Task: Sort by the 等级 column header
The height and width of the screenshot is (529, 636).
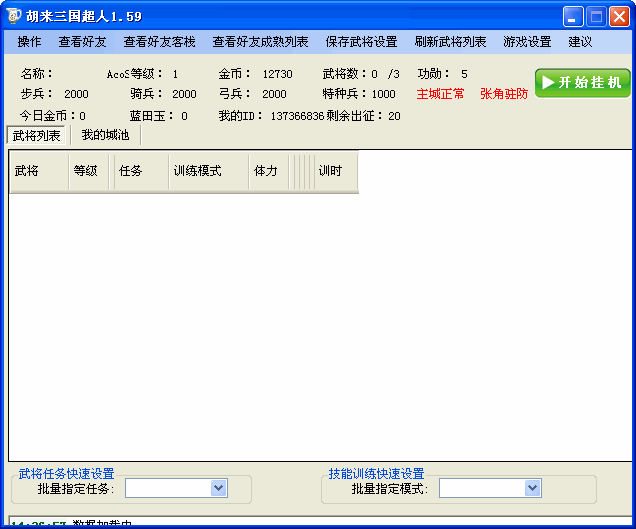Action: (x=89, y=171)
